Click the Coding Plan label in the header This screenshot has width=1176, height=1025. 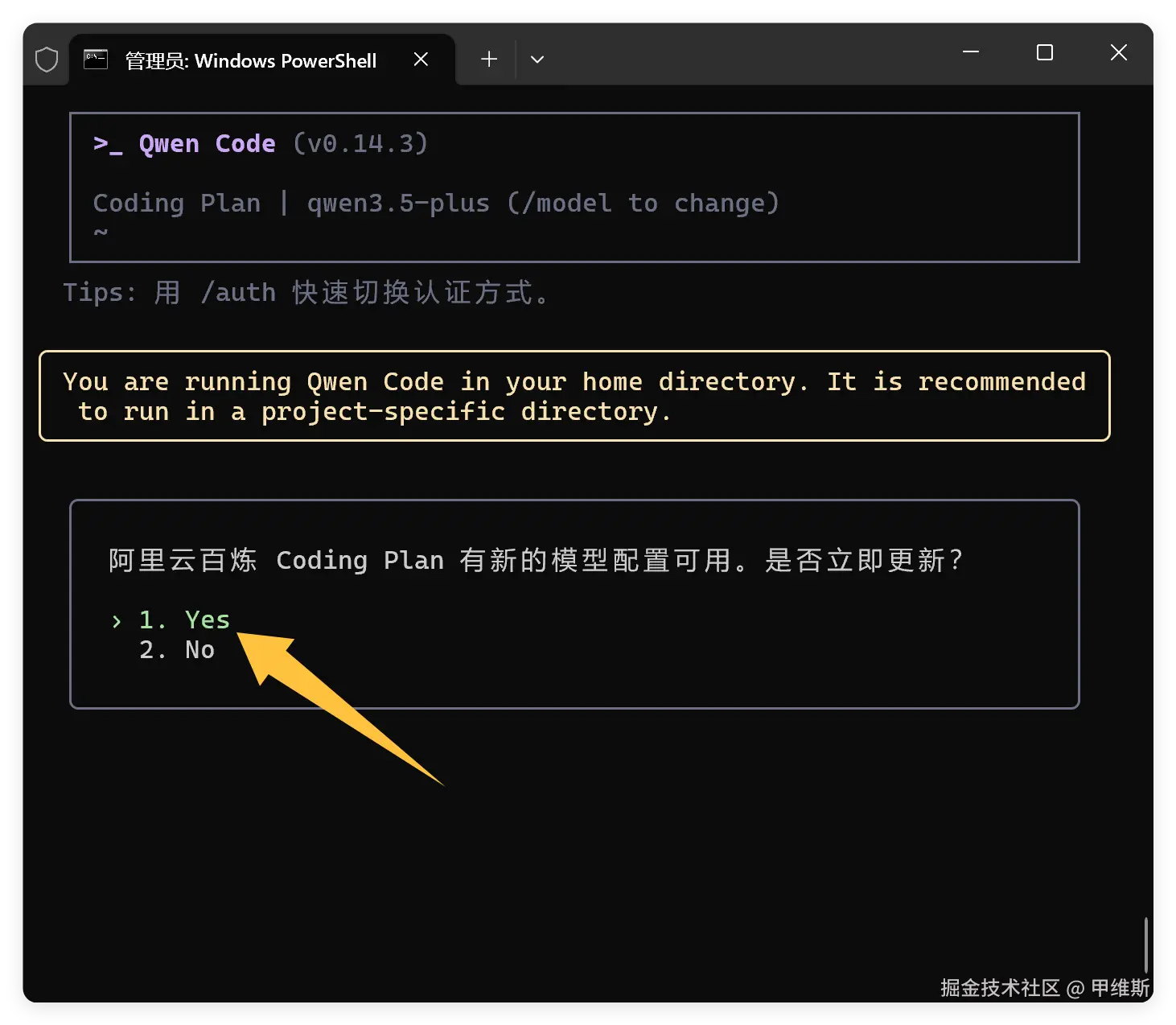tap(177, 203)
